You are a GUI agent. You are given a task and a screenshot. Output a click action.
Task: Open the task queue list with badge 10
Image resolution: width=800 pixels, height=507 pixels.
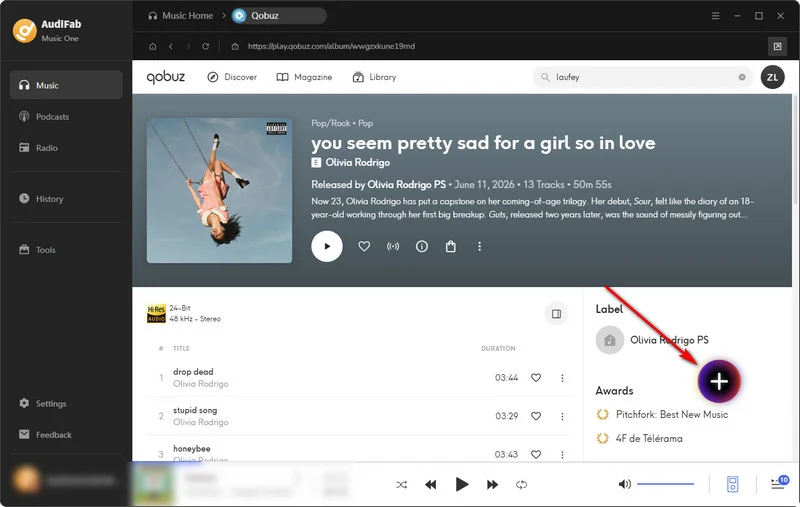pyautogui.click(x=778, y=484)
